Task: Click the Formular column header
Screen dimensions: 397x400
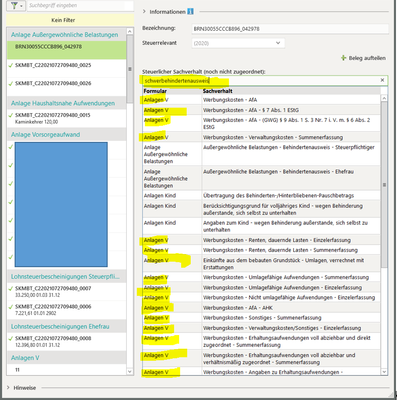Action: click(x=172, y=91)
